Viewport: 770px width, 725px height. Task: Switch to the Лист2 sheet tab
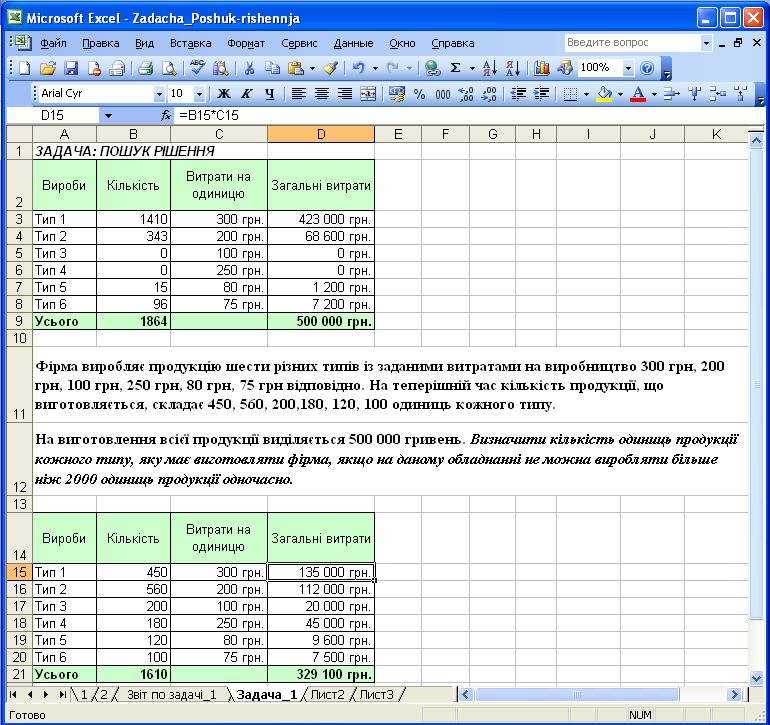(328, 695)
